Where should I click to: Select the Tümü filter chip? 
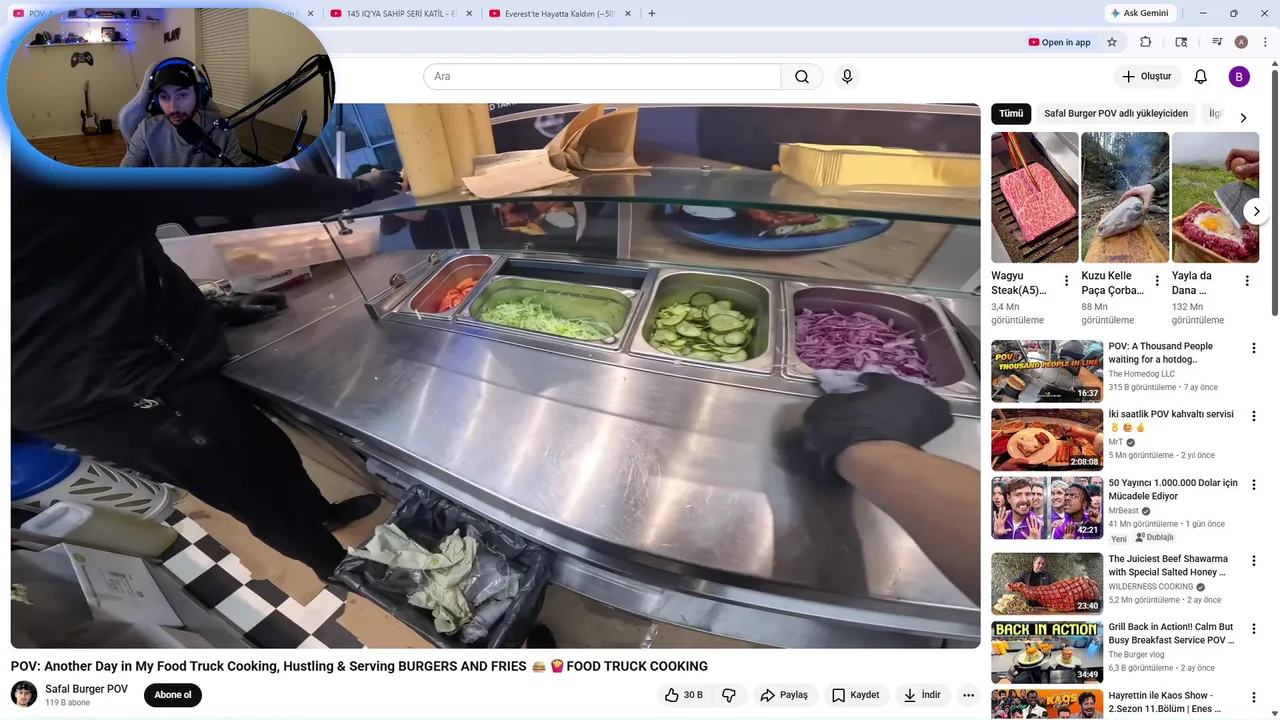pos(1011,113)
